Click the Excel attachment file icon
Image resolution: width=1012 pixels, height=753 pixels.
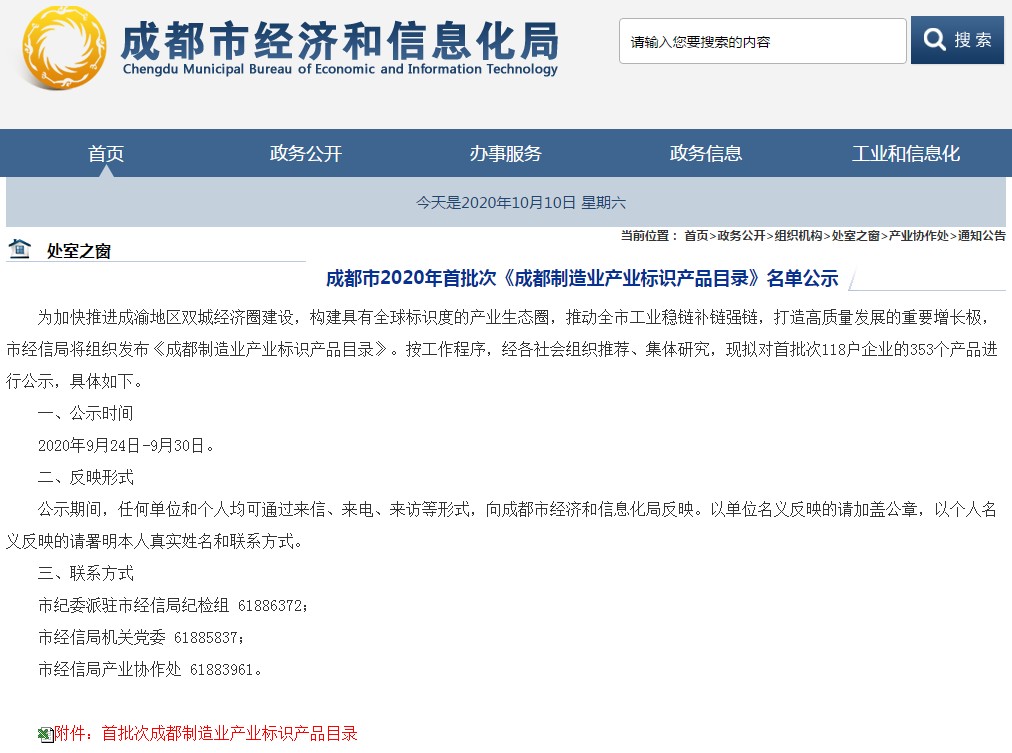pyautogui.click(x=45, y=734)
